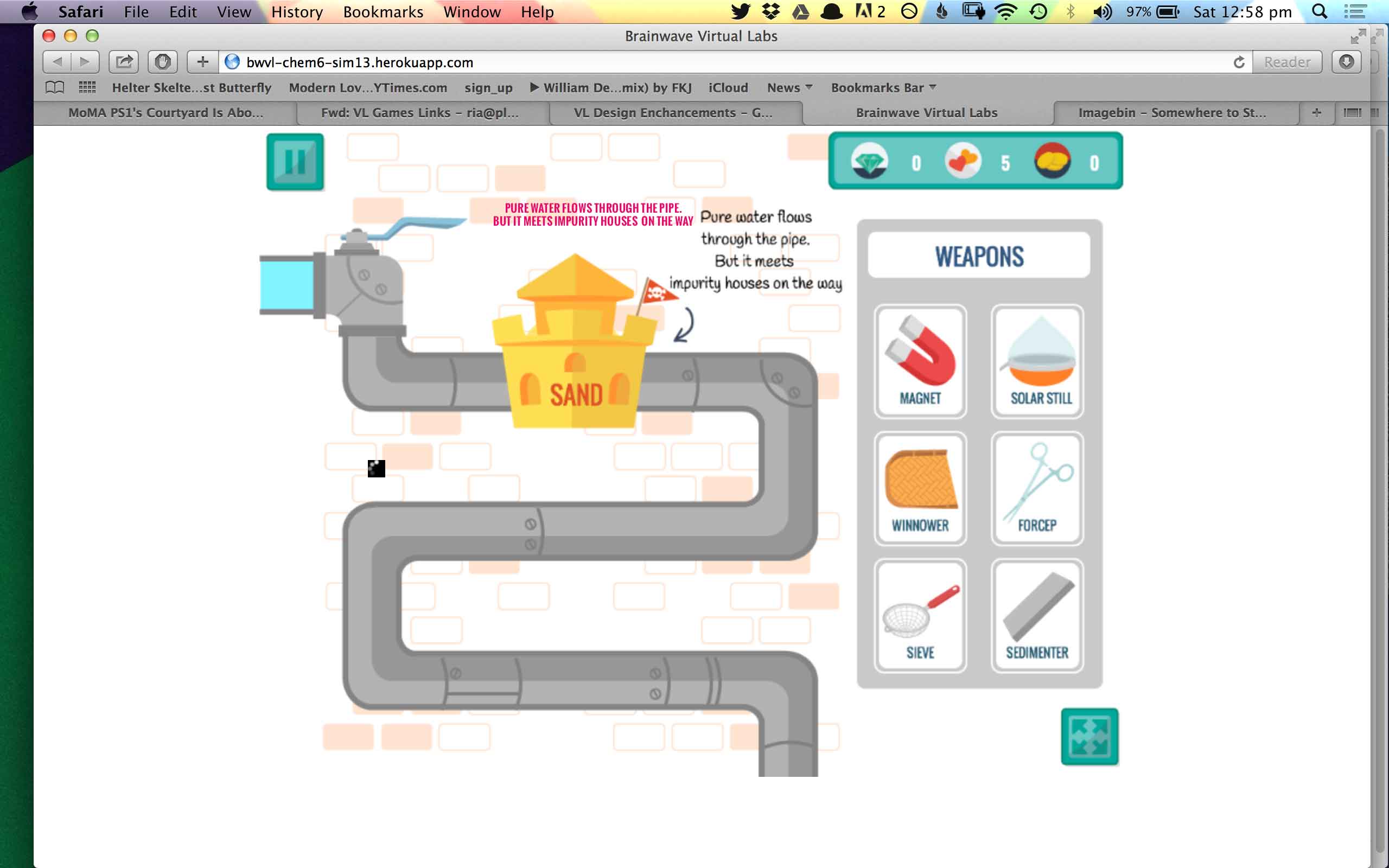Open the Helter Skelte...st Butterfly bookmark
Screen dimensions: 1389x868
tap(192, 88)
